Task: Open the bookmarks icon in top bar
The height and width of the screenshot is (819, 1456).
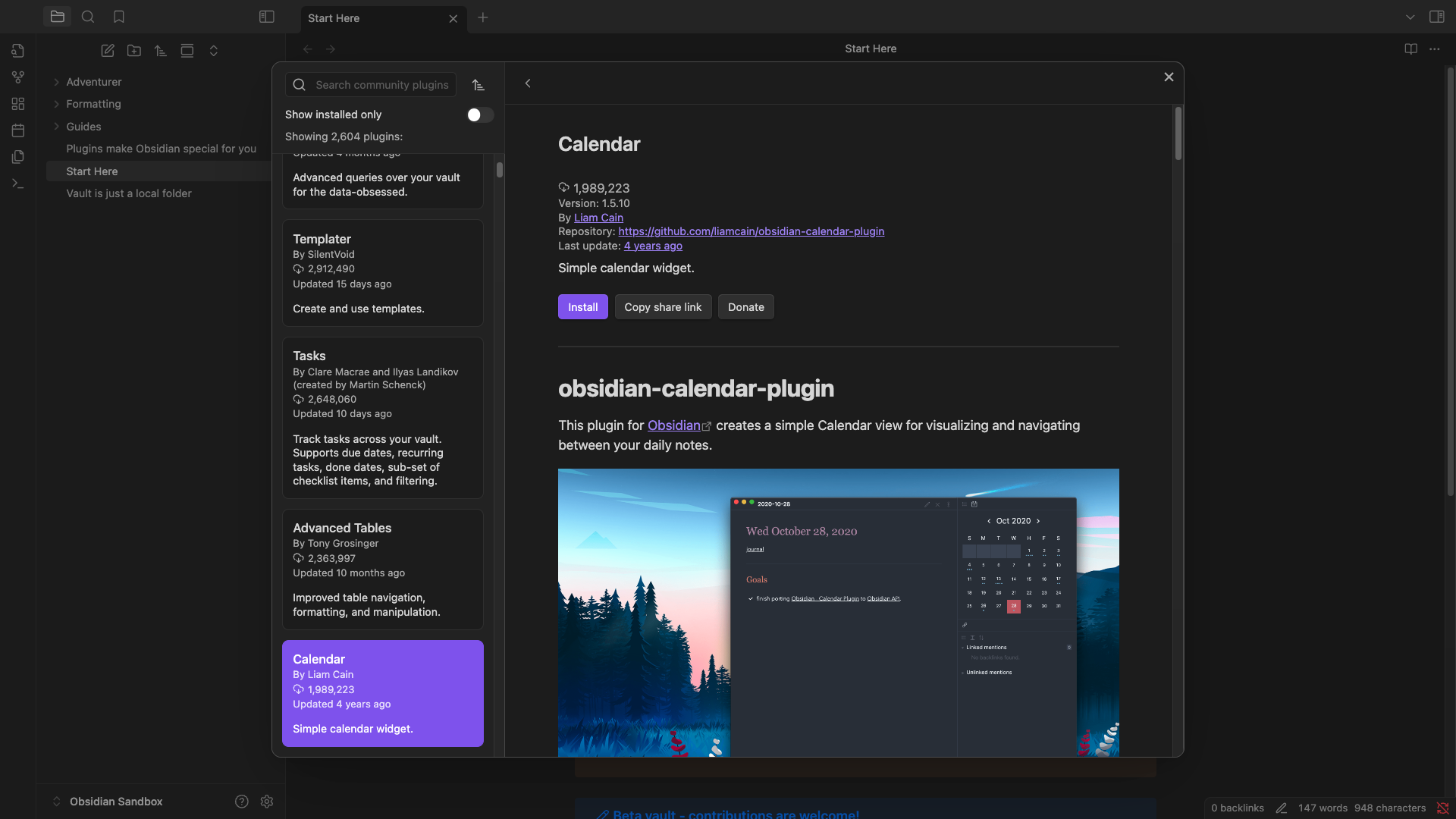Action: pos(118,17)
